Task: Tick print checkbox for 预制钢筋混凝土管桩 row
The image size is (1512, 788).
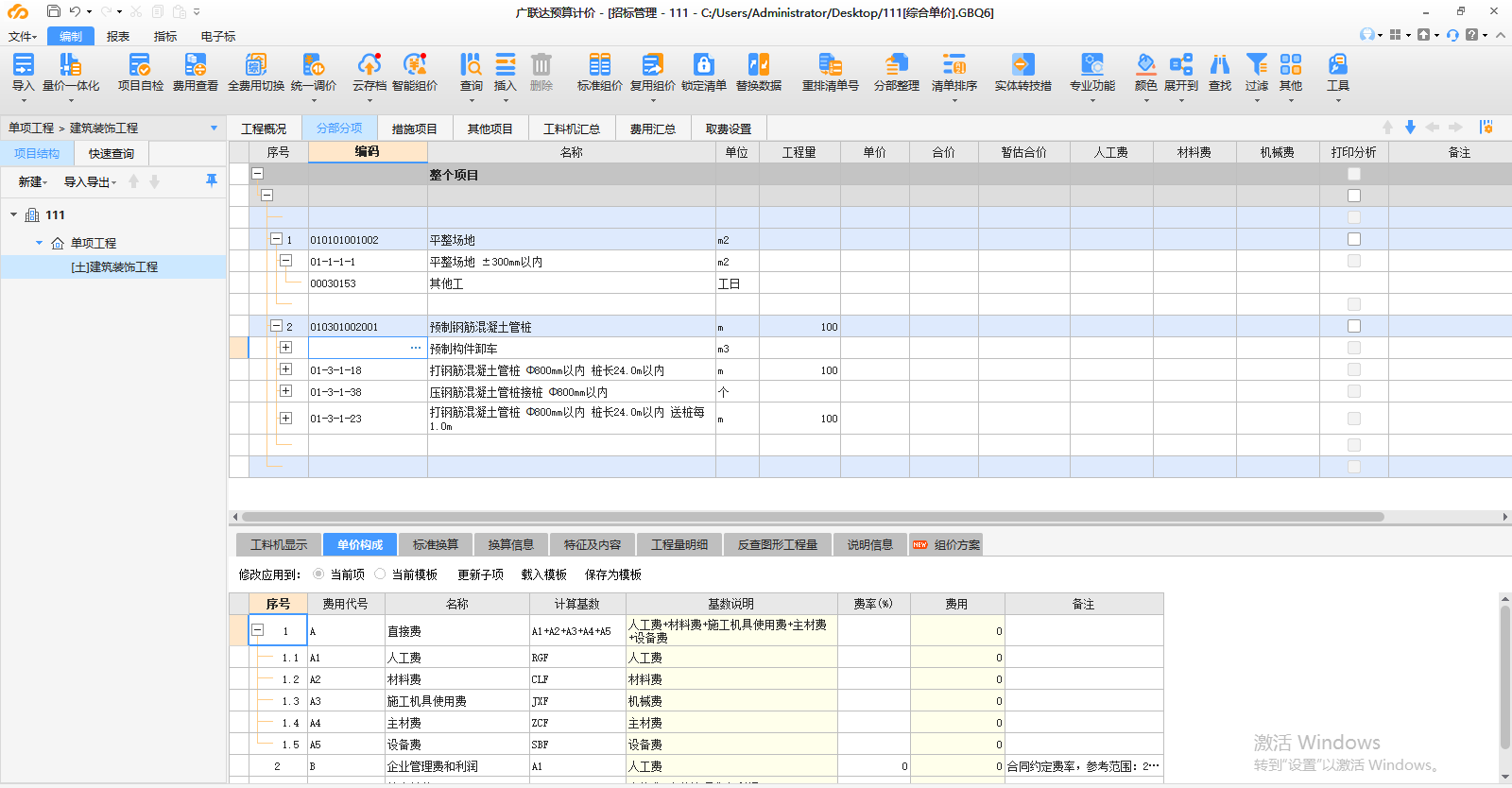Action: pos(1354,327)
